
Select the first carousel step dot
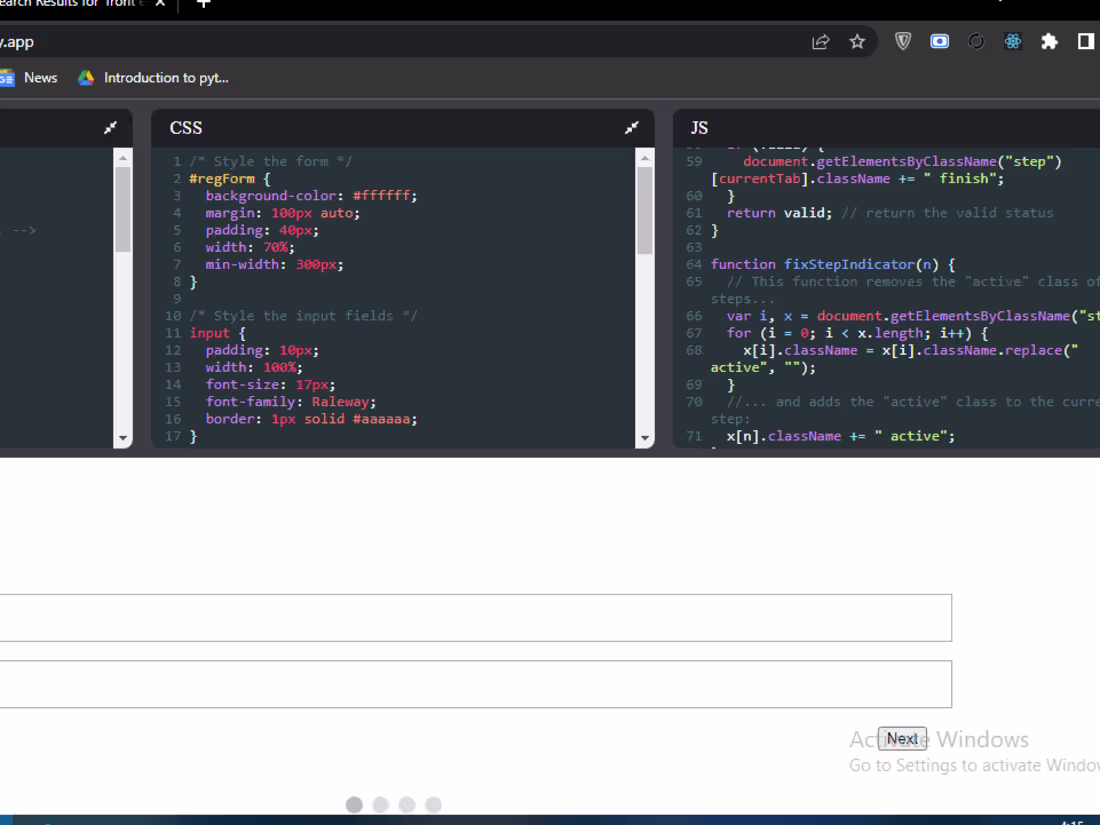354,804
